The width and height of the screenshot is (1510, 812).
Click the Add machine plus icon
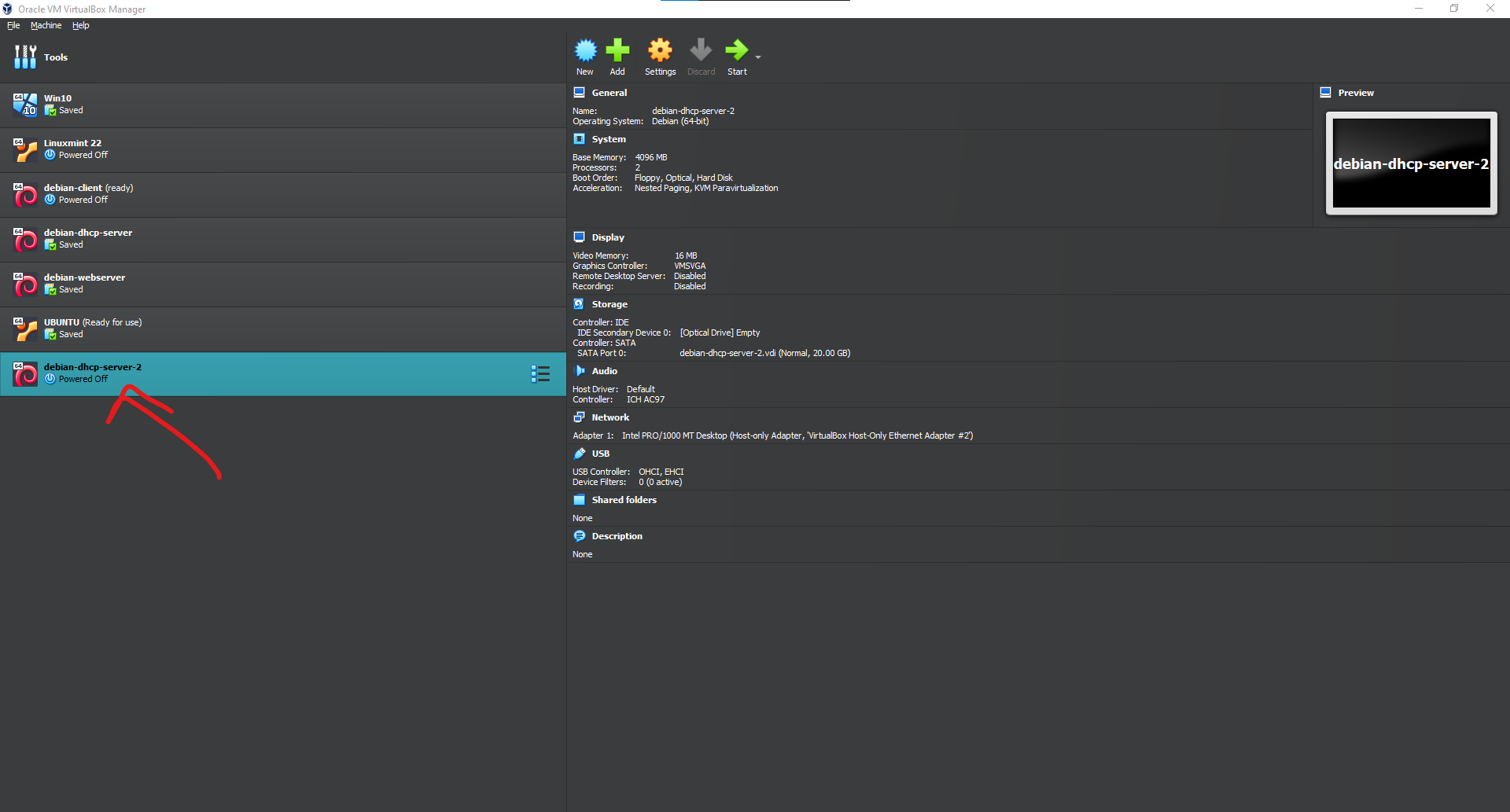click(x=617, y=51)
